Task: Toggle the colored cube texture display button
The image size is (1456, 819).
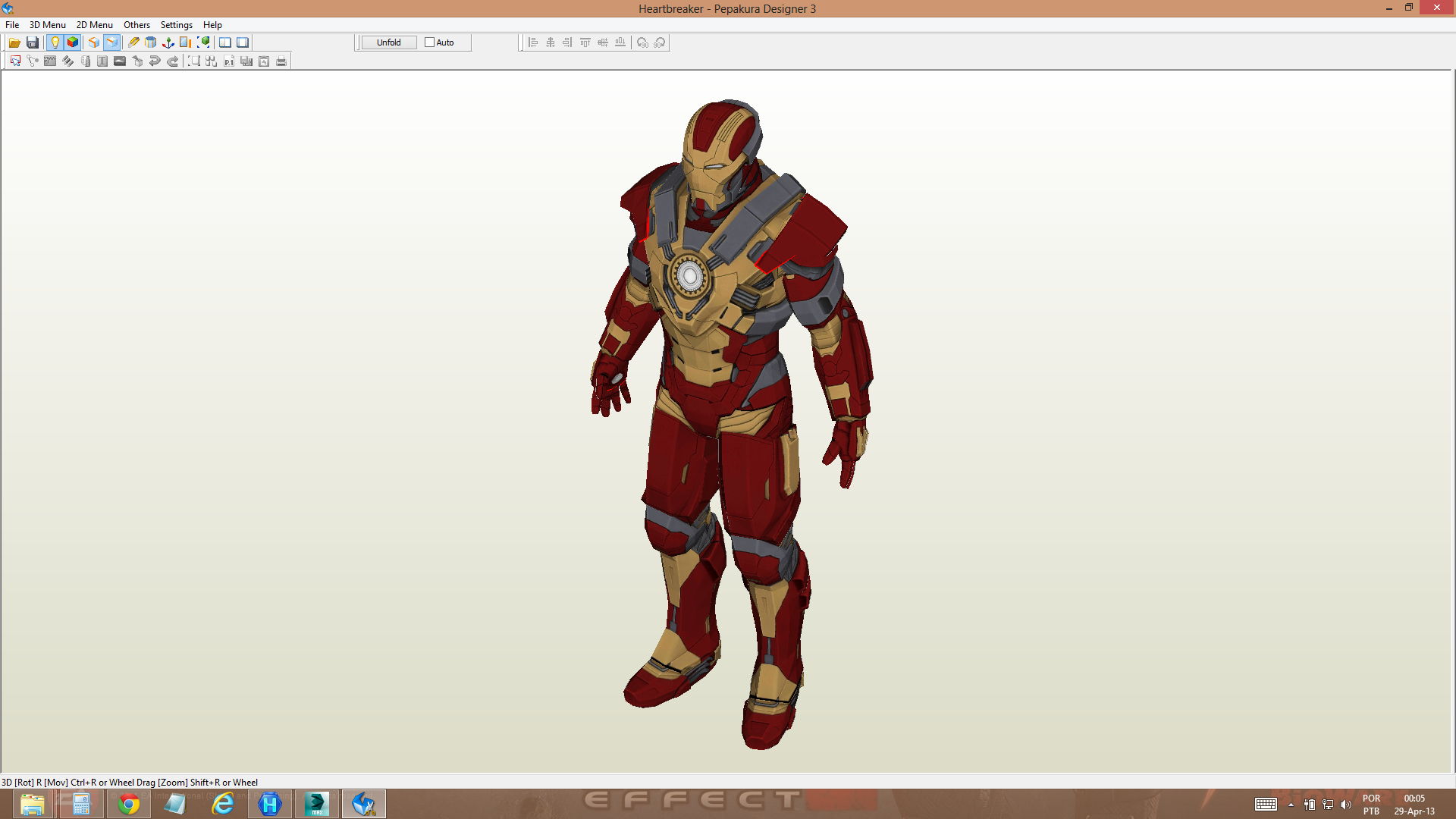Action: [x=73, y=42]
